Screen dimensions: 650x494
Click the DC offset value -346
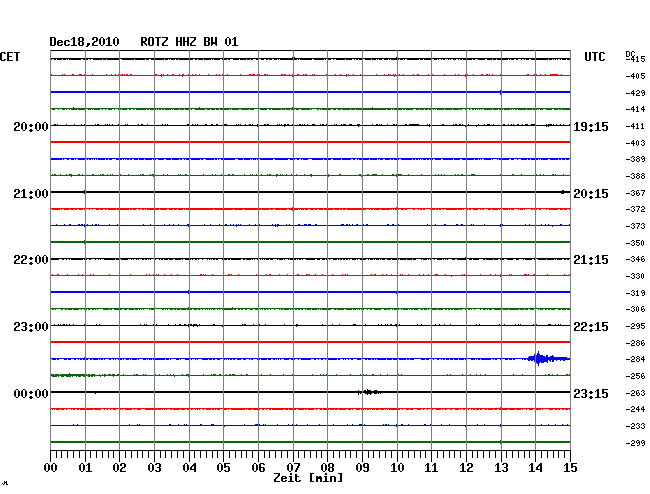point(635,259)
